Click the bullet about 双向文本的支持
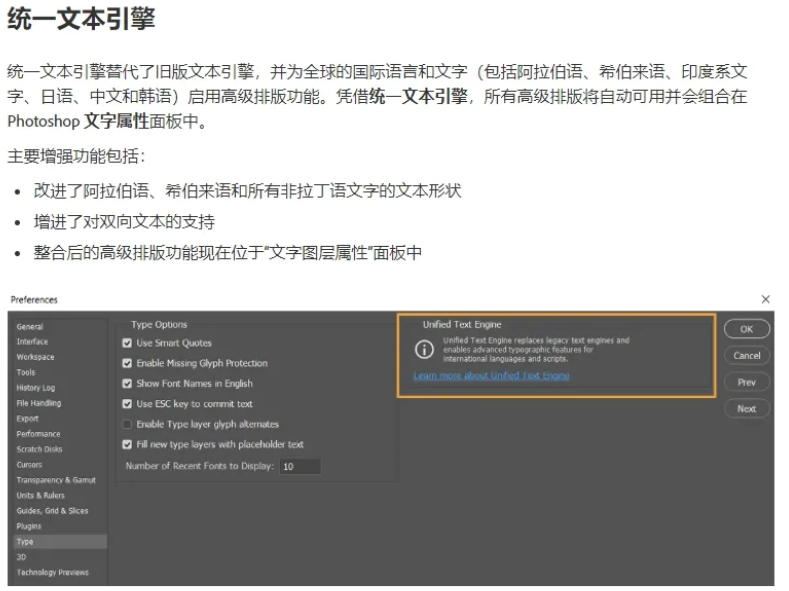This screenshot has height=591, width=789. pos(124,222)
